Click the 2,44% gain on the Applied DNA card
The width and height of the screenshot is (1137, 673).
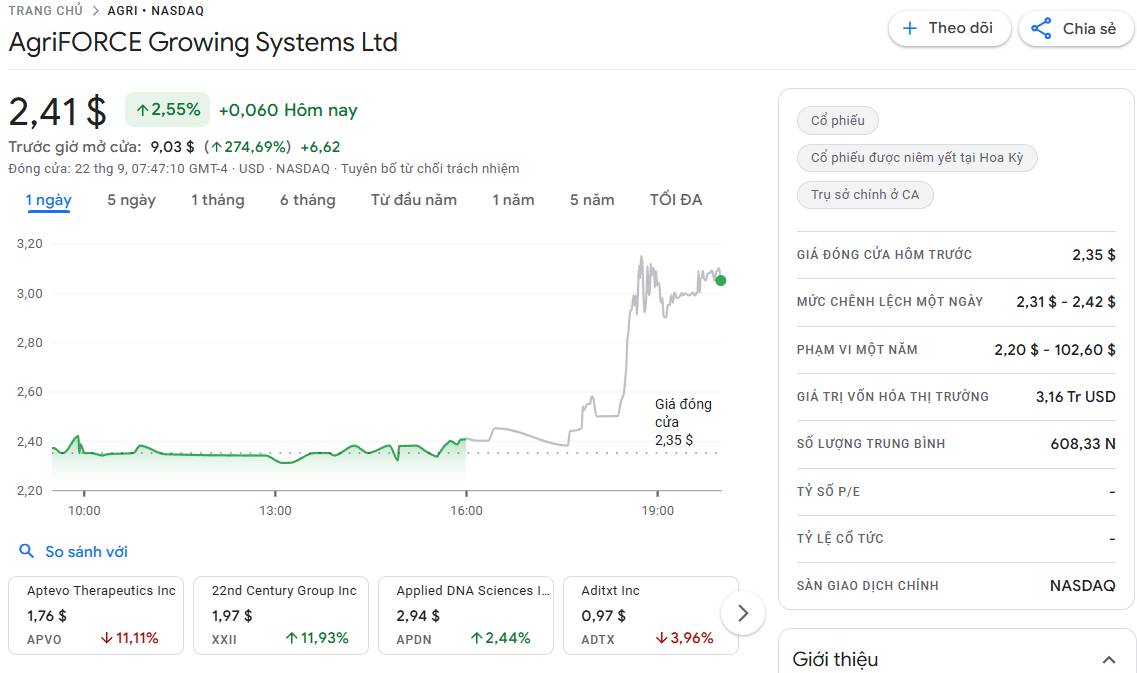pos(500,638)
